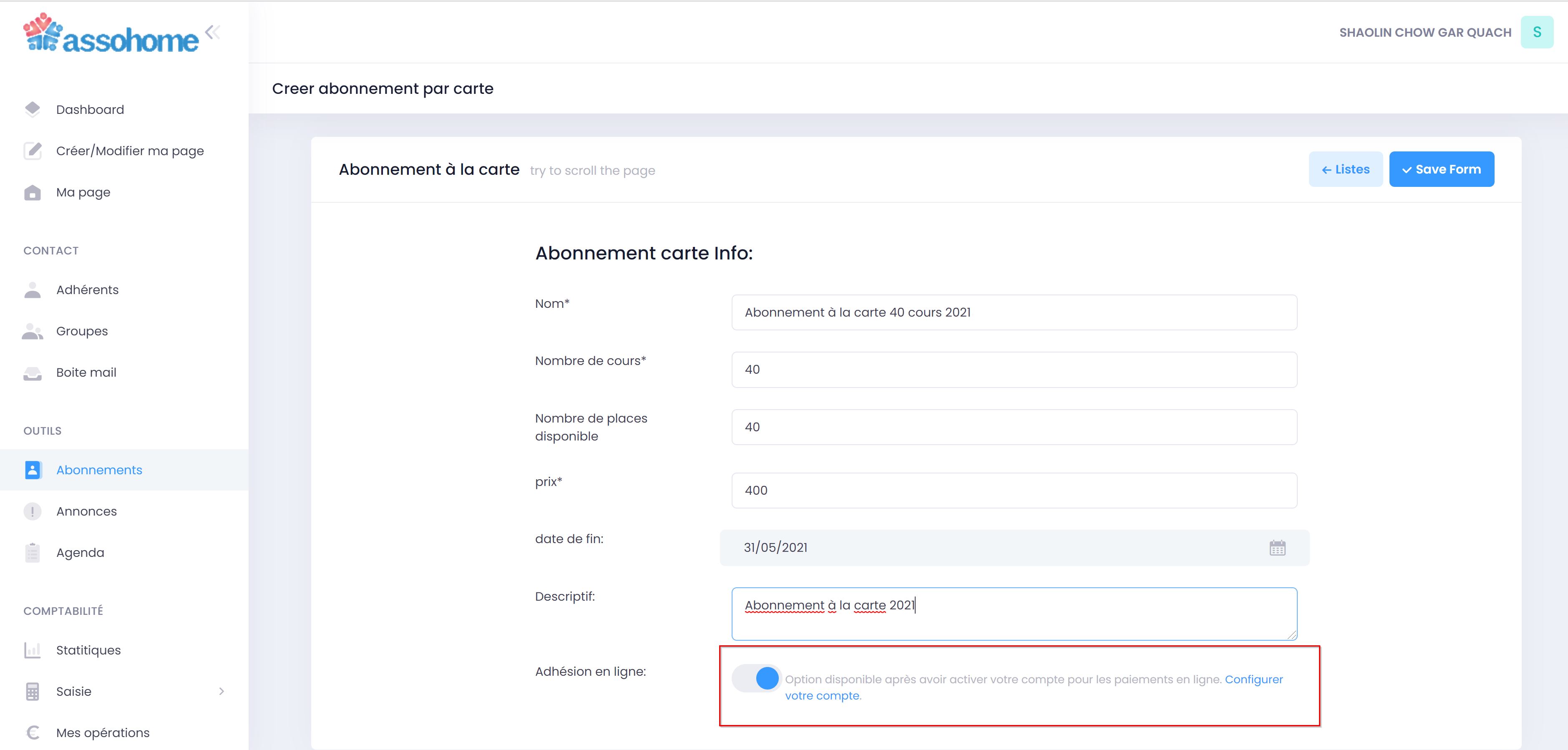Open Boite mail inbox icon

coord(32,372)
